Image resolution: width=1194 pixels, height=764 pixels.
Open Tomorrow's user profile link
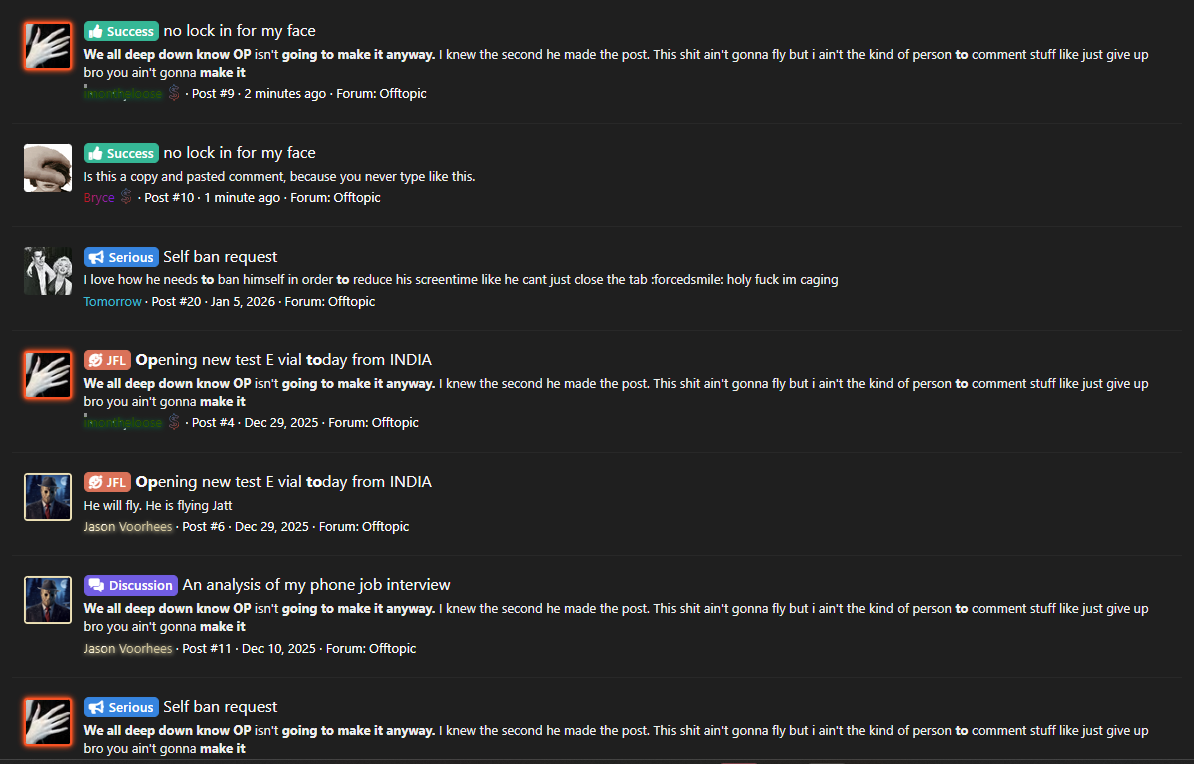(x=113, y=301)
